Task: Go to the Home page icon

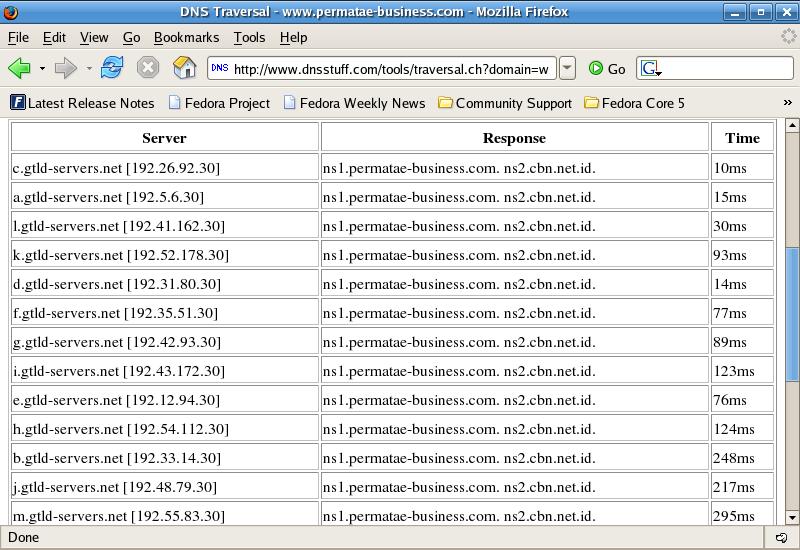Action: 184,68
